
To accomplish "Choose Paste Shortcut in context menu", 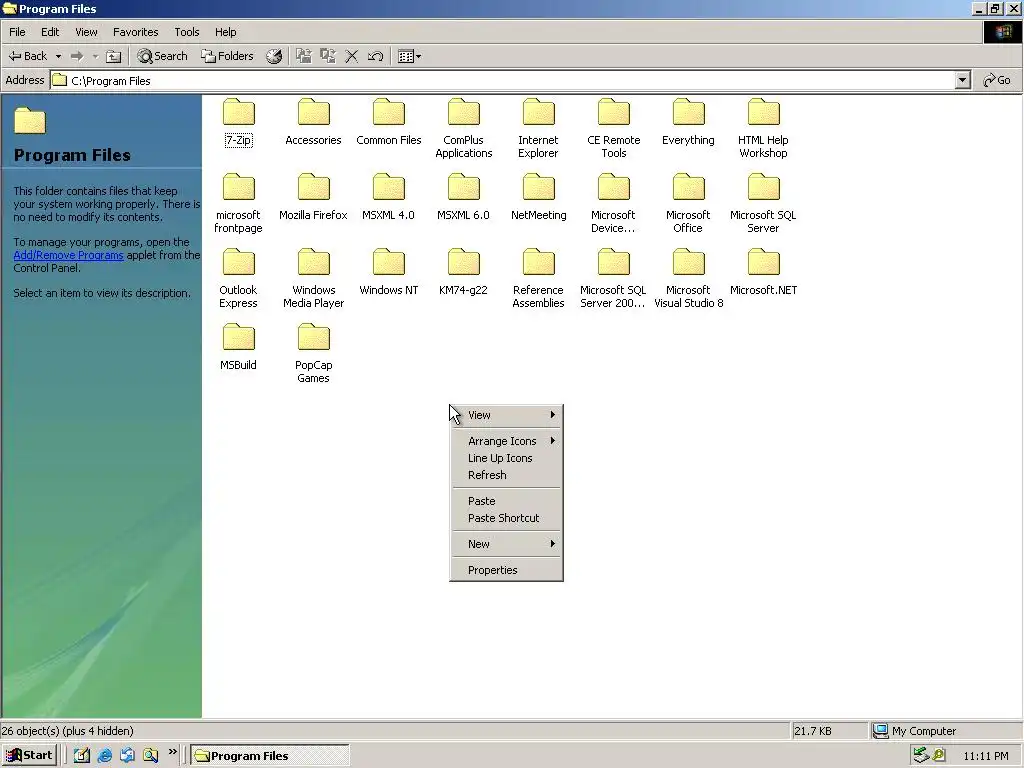I will [x=506, y=518].
